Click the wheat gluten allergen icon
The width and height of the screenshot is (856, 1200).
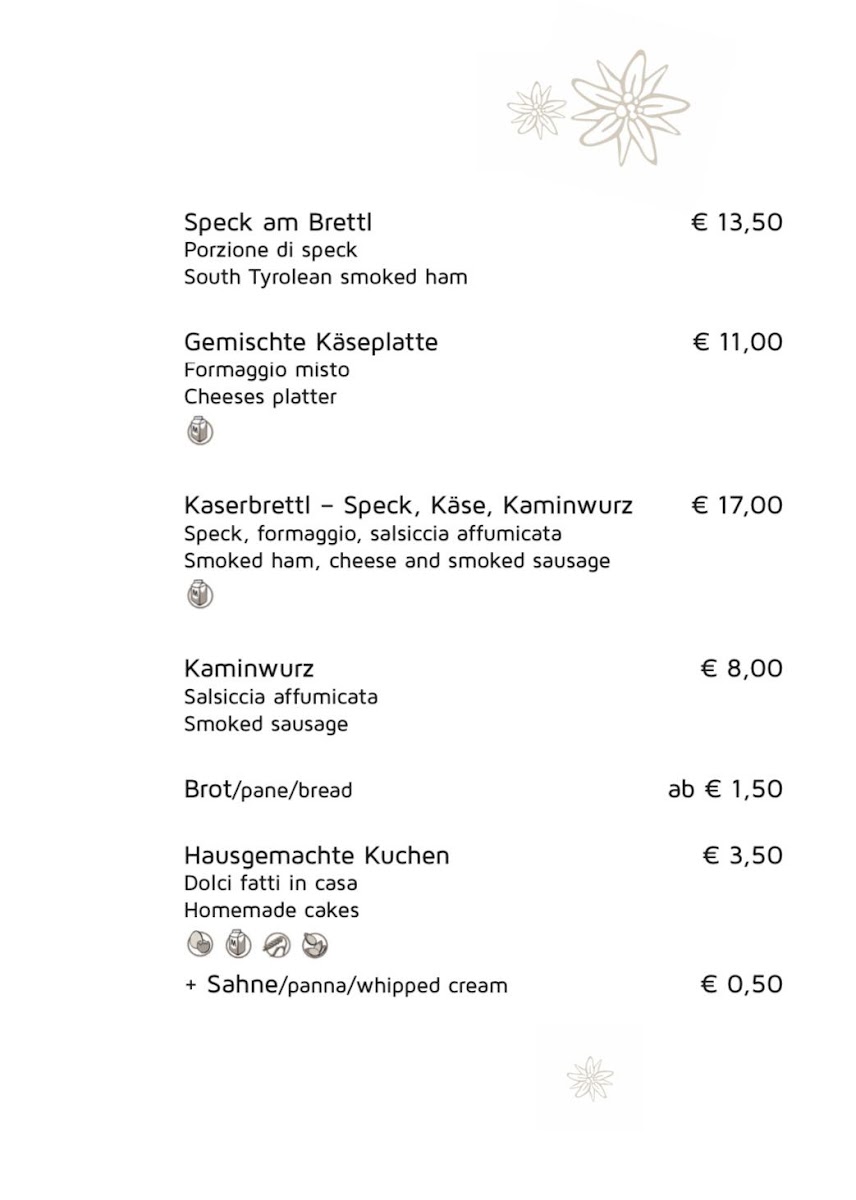click(276, 943)
